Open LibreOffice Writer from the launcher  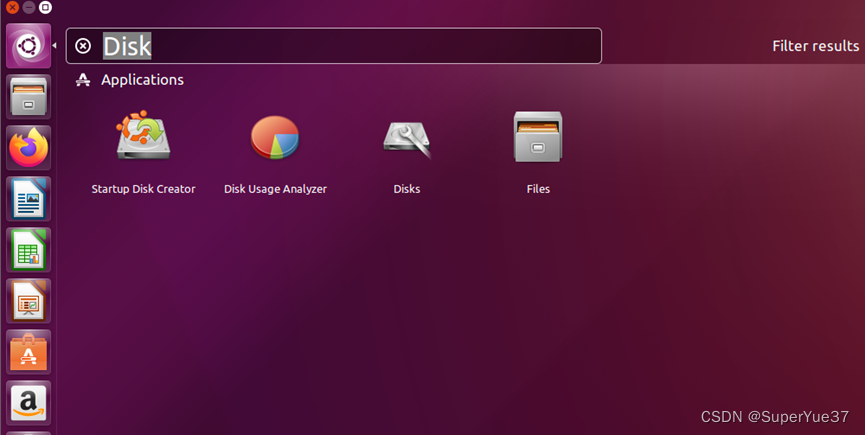[29, 198]
